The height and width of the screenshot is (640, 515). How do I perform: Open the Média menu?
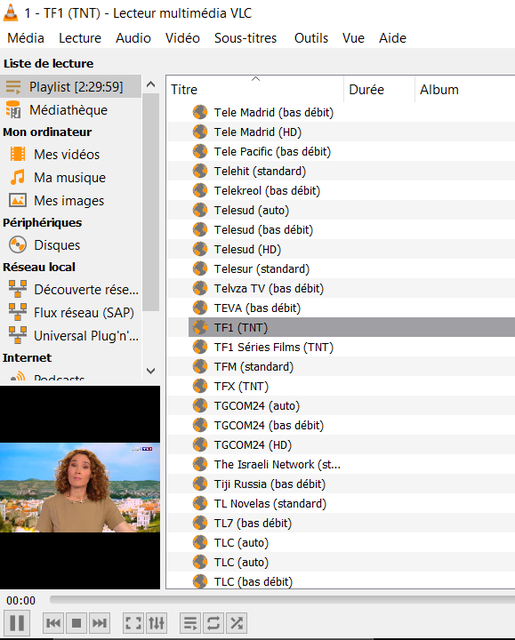pos(26,38)
